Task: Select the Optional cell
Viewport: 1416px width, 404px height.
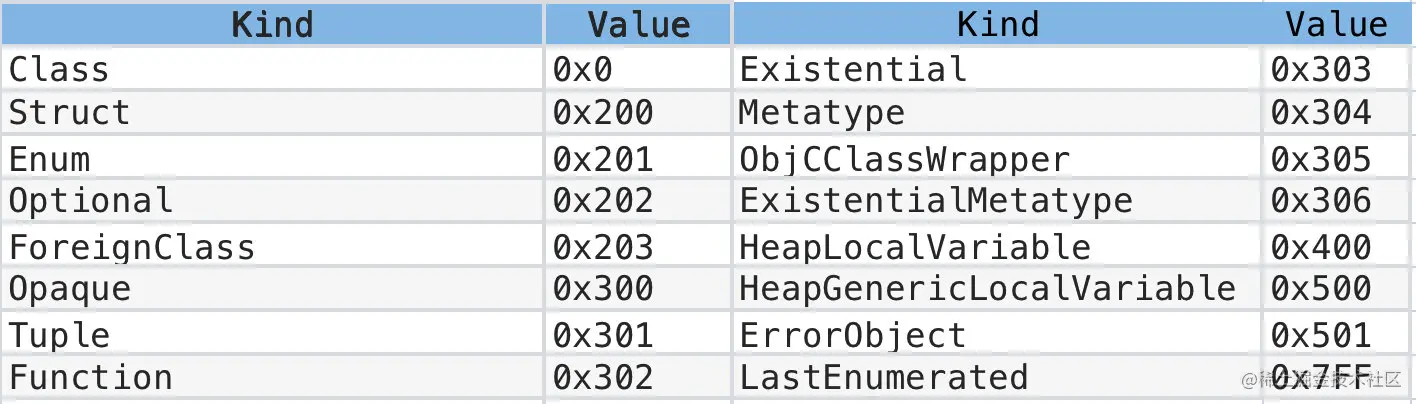Action: click(272, 201)
